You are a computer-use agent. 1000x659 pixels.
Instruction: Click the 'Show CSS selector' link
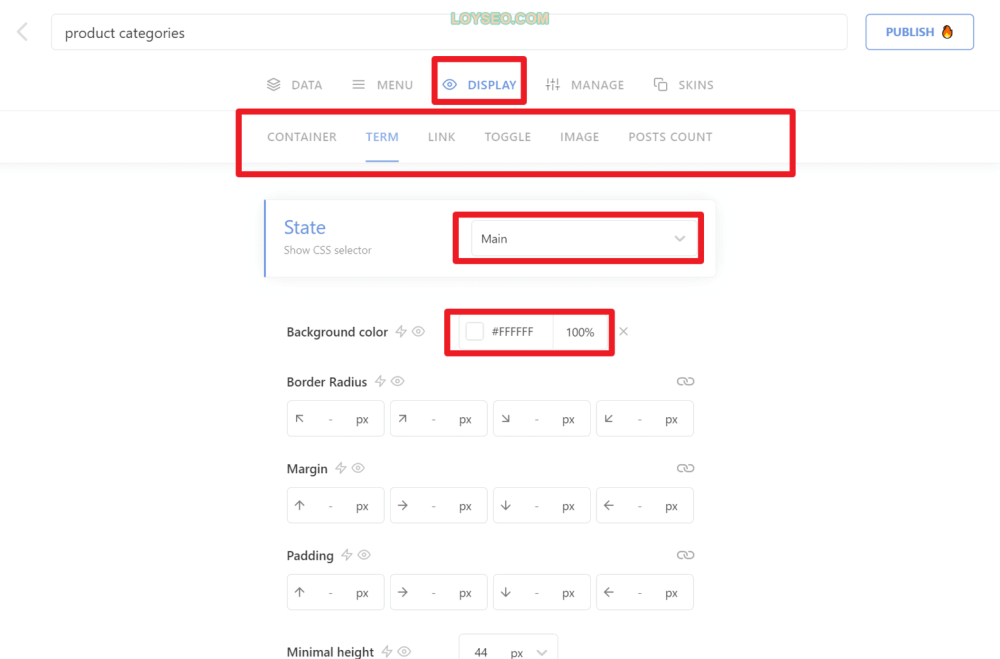point(328,250)
